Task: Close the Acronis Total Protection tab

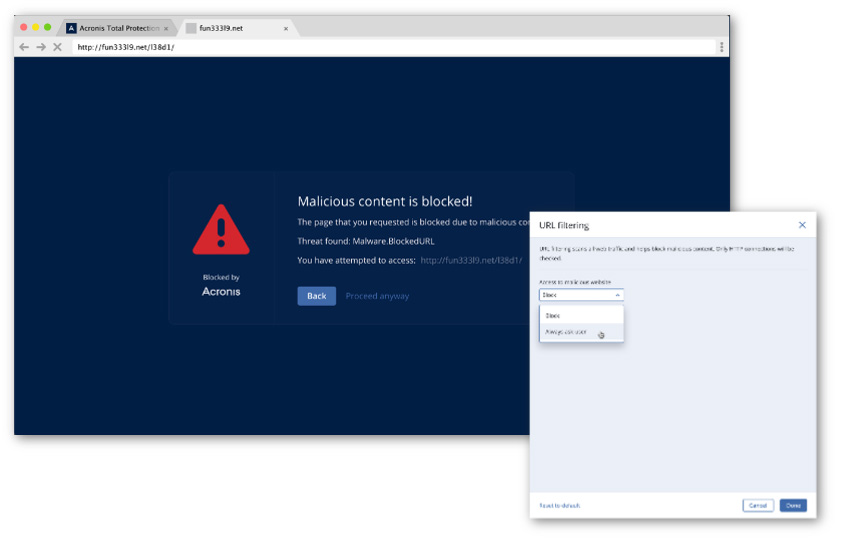Action: point(166,29)
